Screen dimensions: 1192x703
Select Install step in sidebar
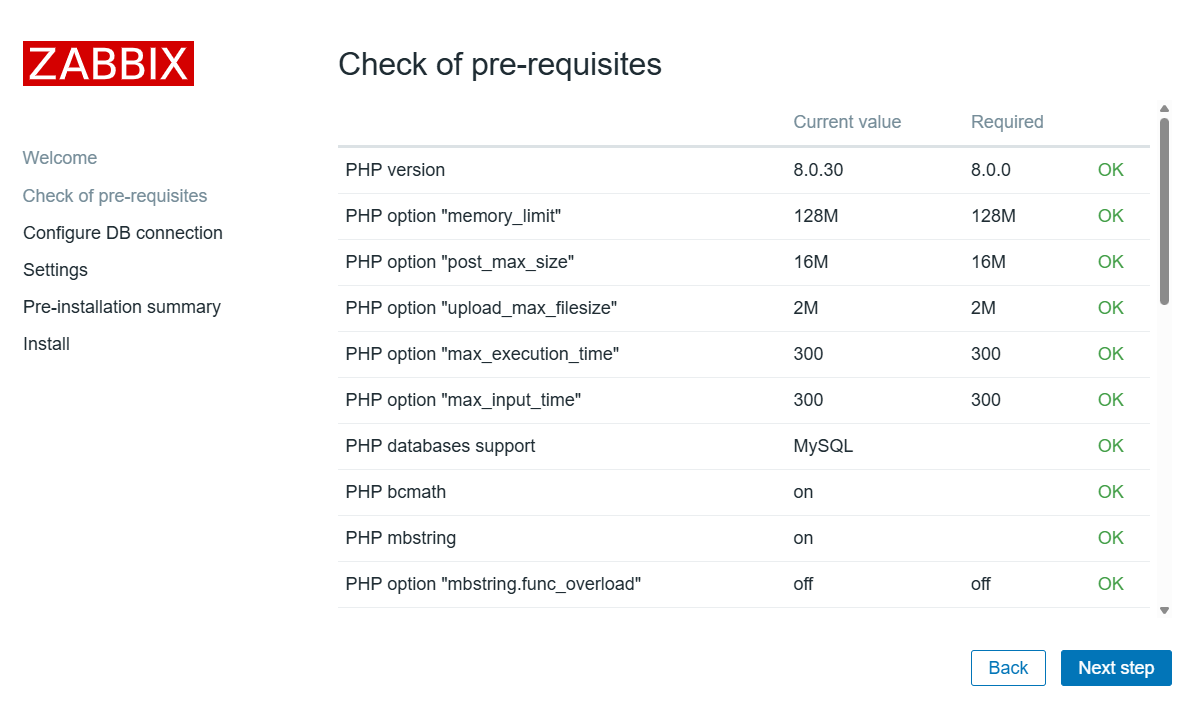(46, 344)
